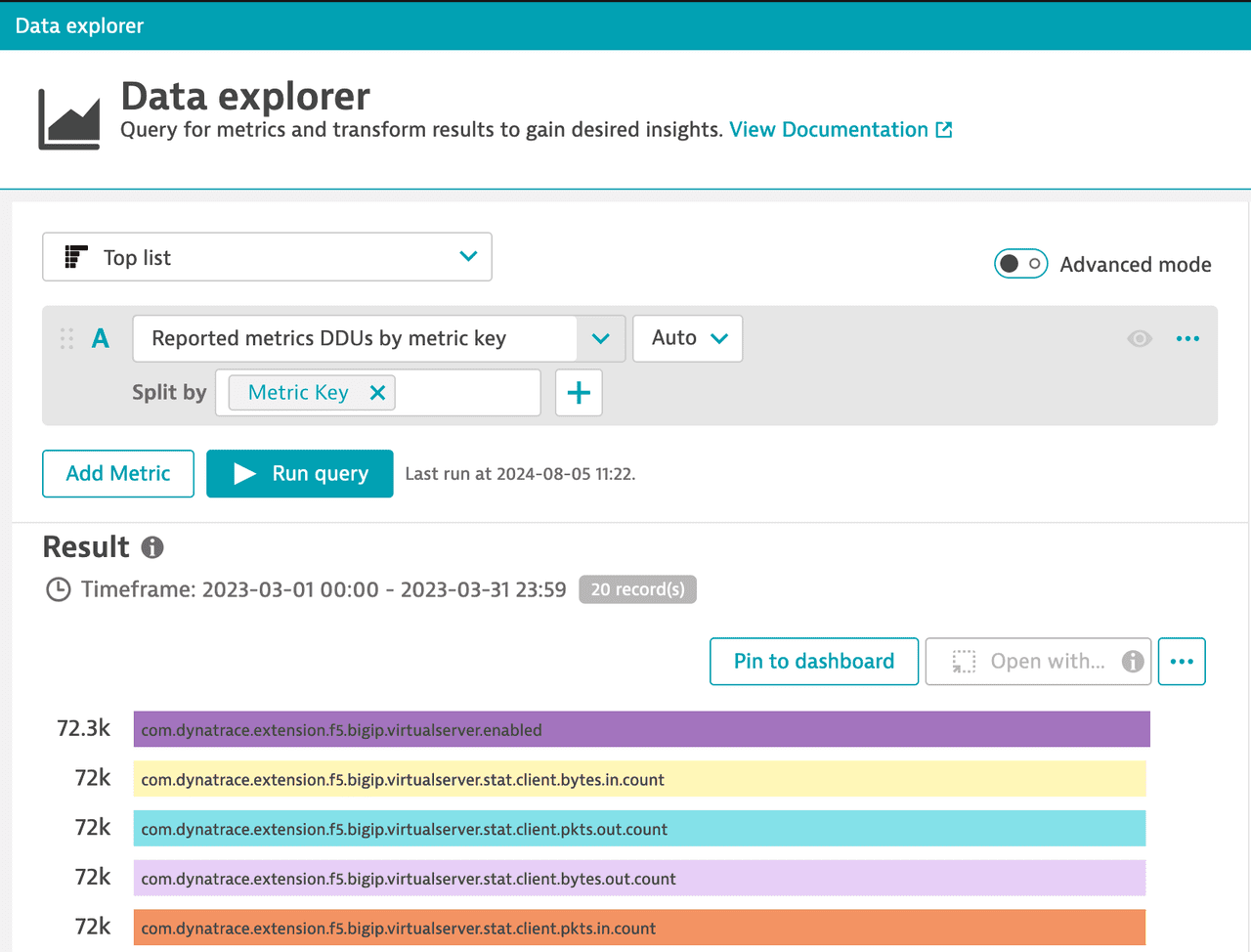Select the cyan client.pkts.out.count bar
This screenshot has width=1251, height=952.
[640, 829]
